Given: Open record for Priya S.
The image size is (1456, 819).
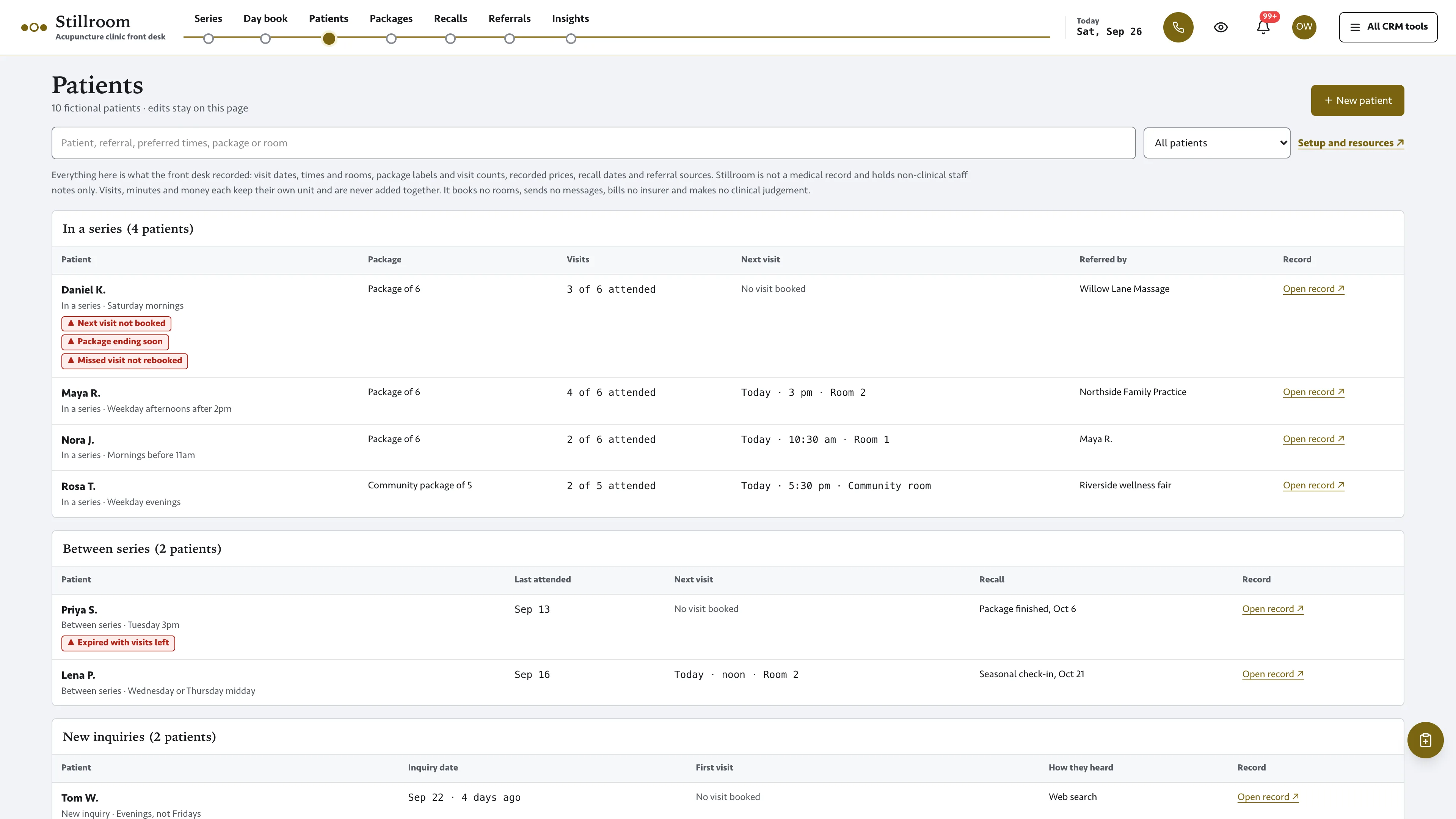Looking at the screenshot, I should (1272, 609).
